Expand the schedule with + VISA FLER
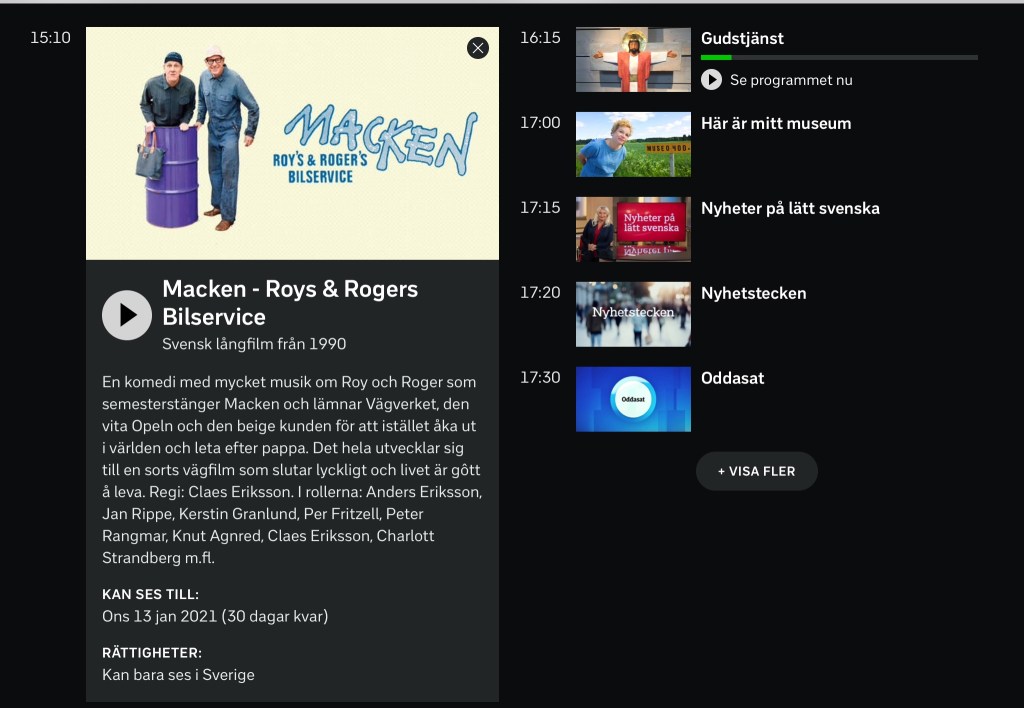1024x708 pixels. (756, 471)
